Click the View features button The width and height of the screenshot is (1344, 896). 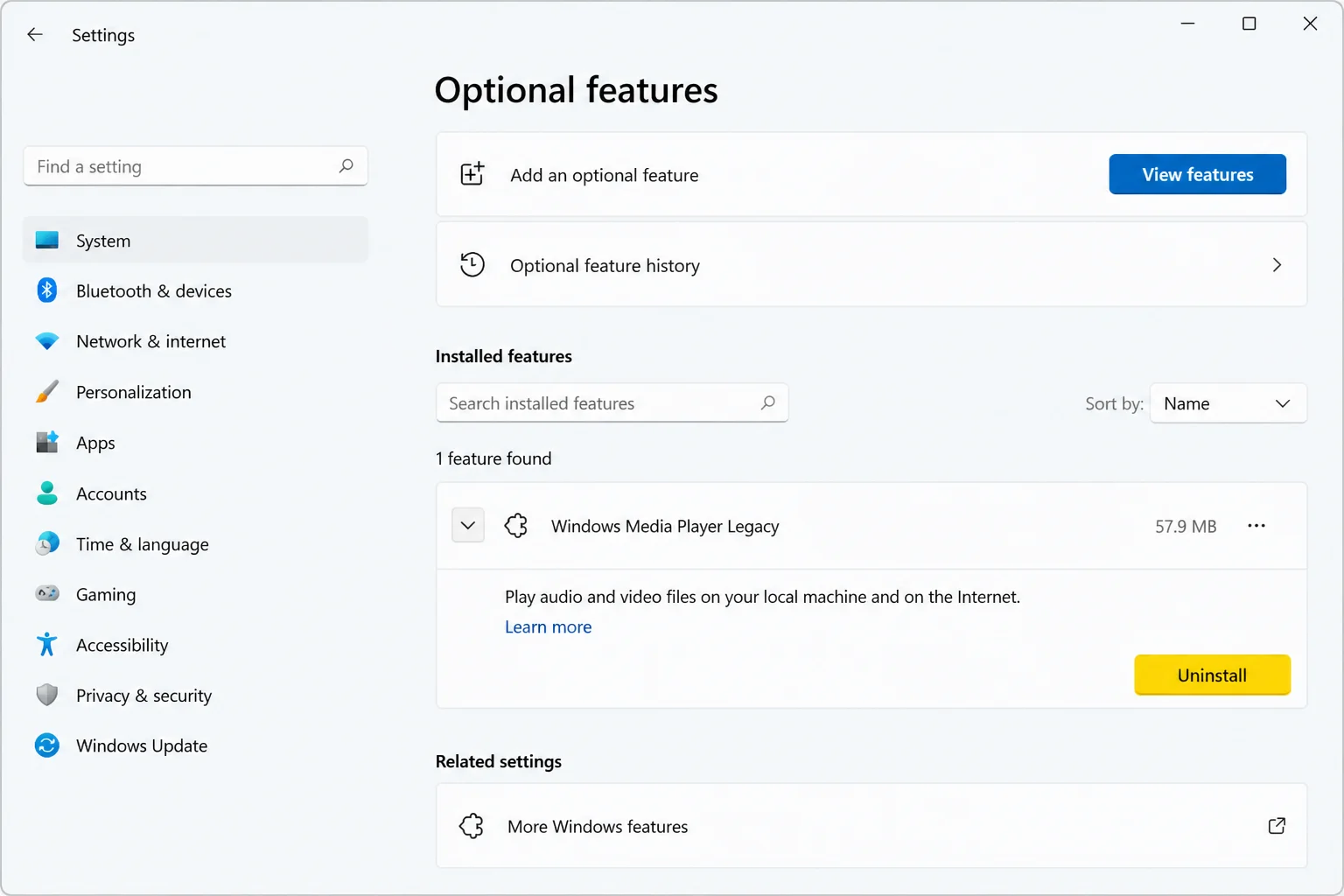(1197, 174)
